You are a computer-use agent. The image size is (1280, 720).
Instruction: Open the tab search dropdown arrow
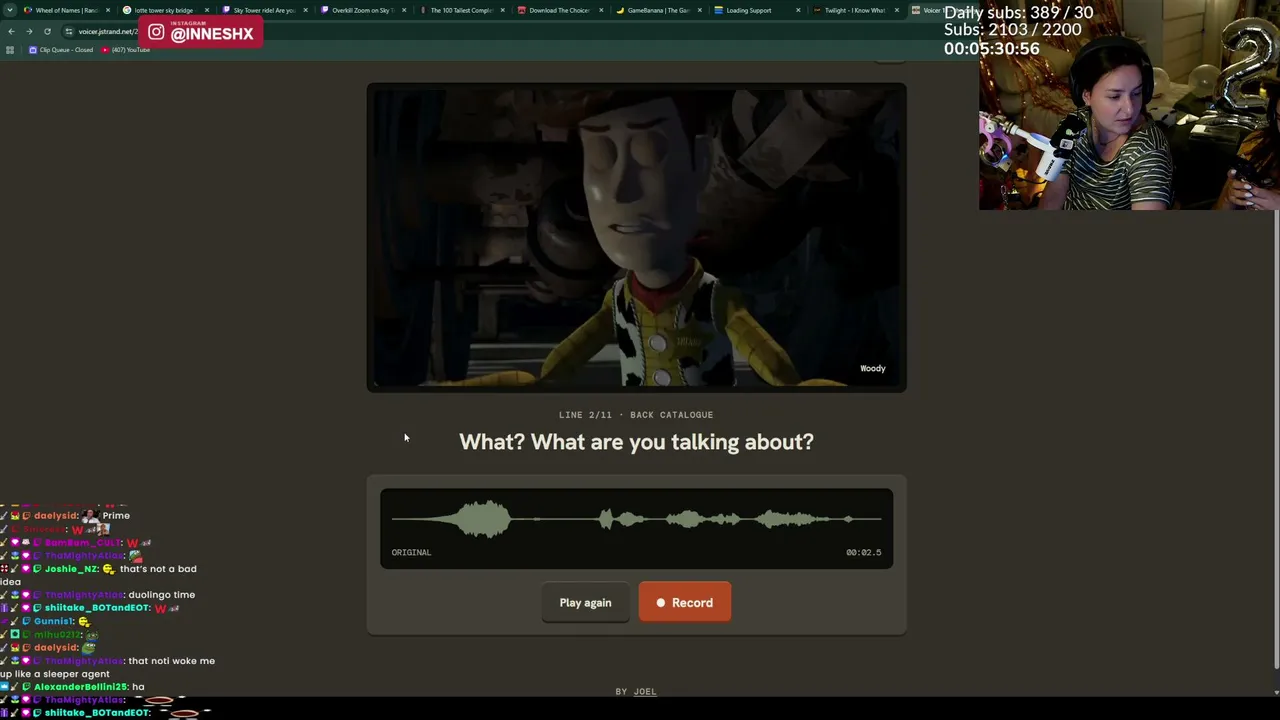[x=11, y=10]
